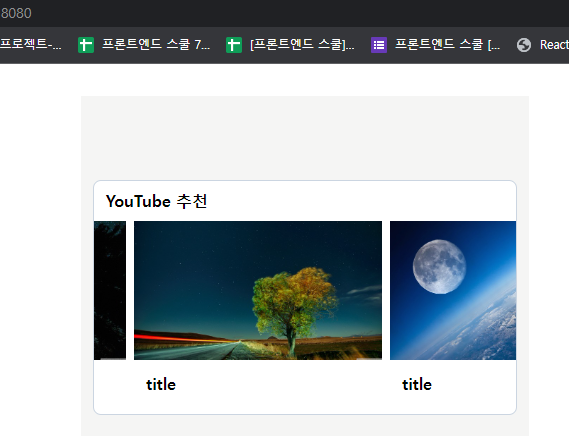Focus the address bar showing 8080

284,13
